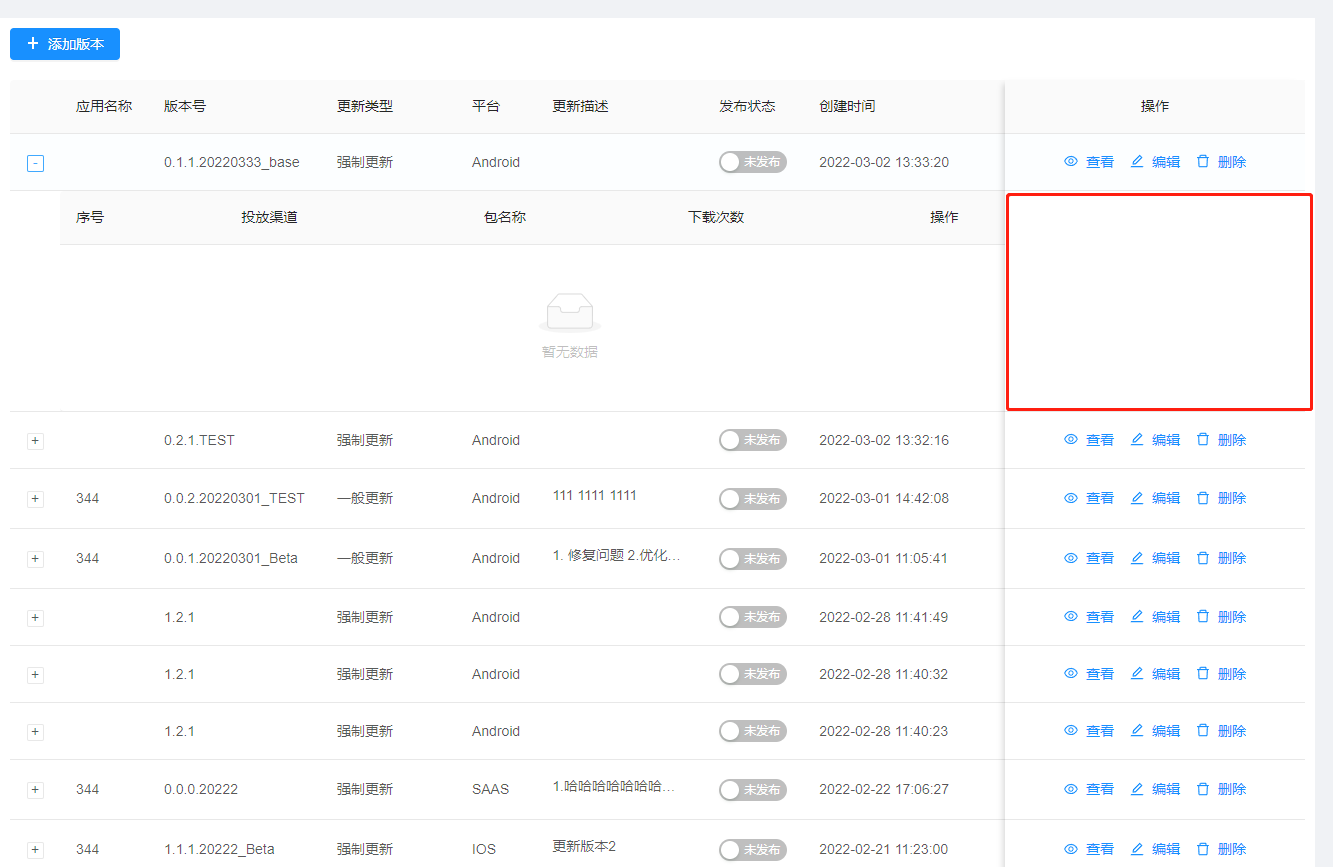Viewport: 1333px width, 867px height.
Task: Toggle the 未发布 publish switch for version 0.1.1.20220333_base
Action: (753, 161)
